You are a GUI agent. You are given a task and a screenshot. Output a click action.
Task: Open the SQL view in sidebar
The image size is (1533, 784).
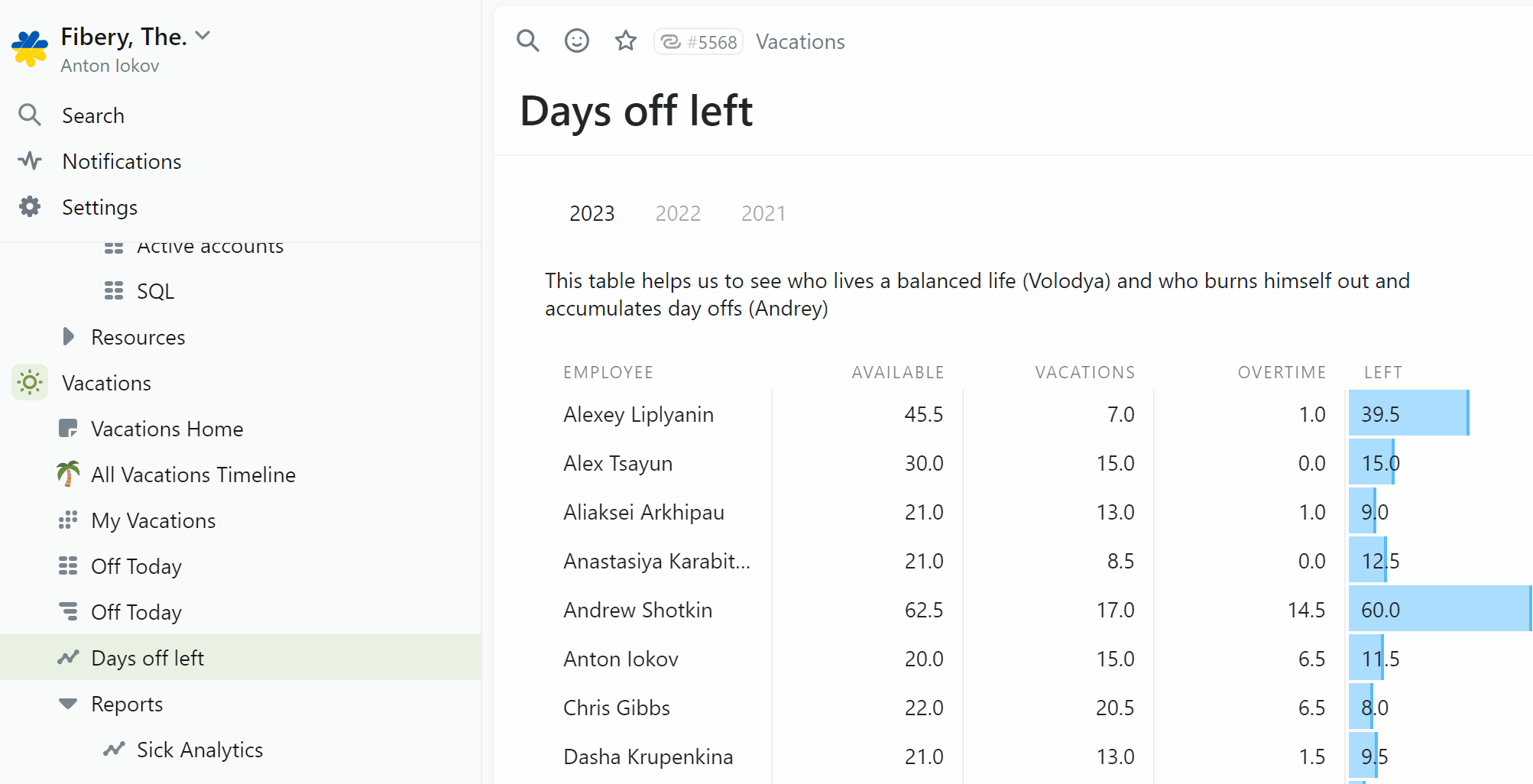[x=155, y=291]
